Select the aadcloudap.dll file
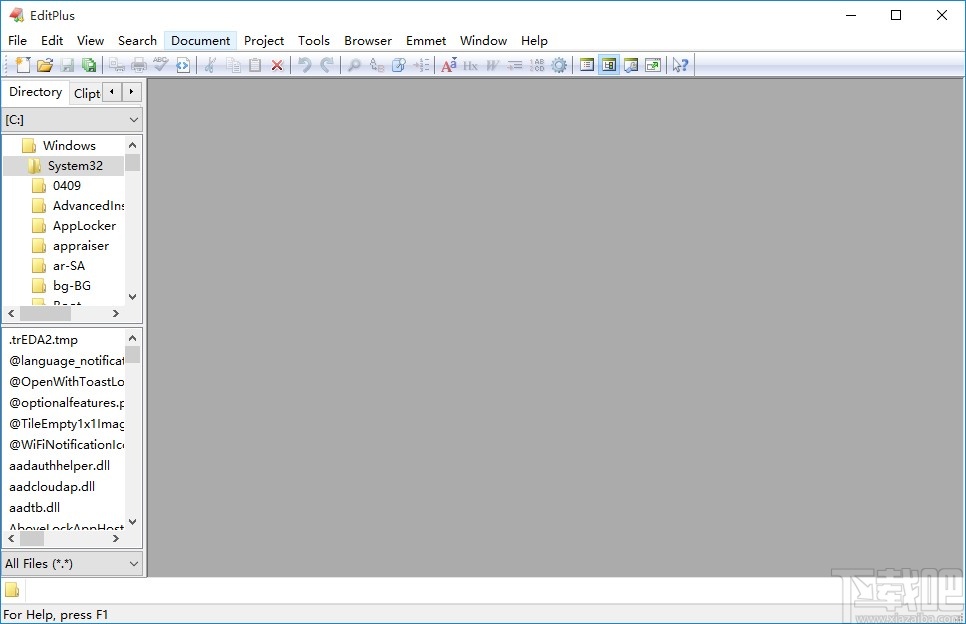Viewport: 966px width, 624px height. (52, 487)
